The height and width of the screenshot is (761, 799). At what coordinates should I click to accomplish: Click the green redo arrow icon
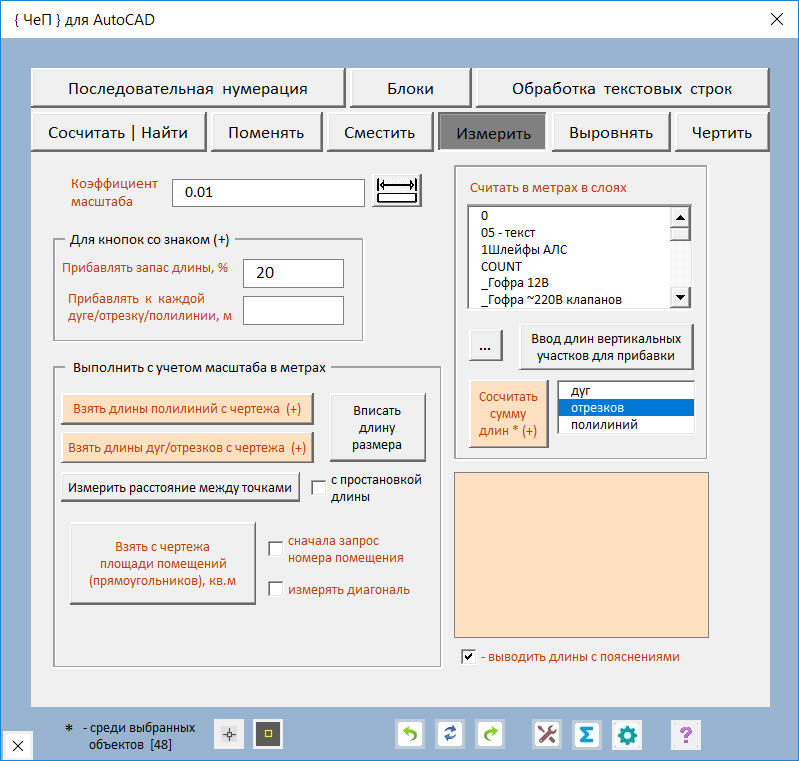tap(491, 735)
